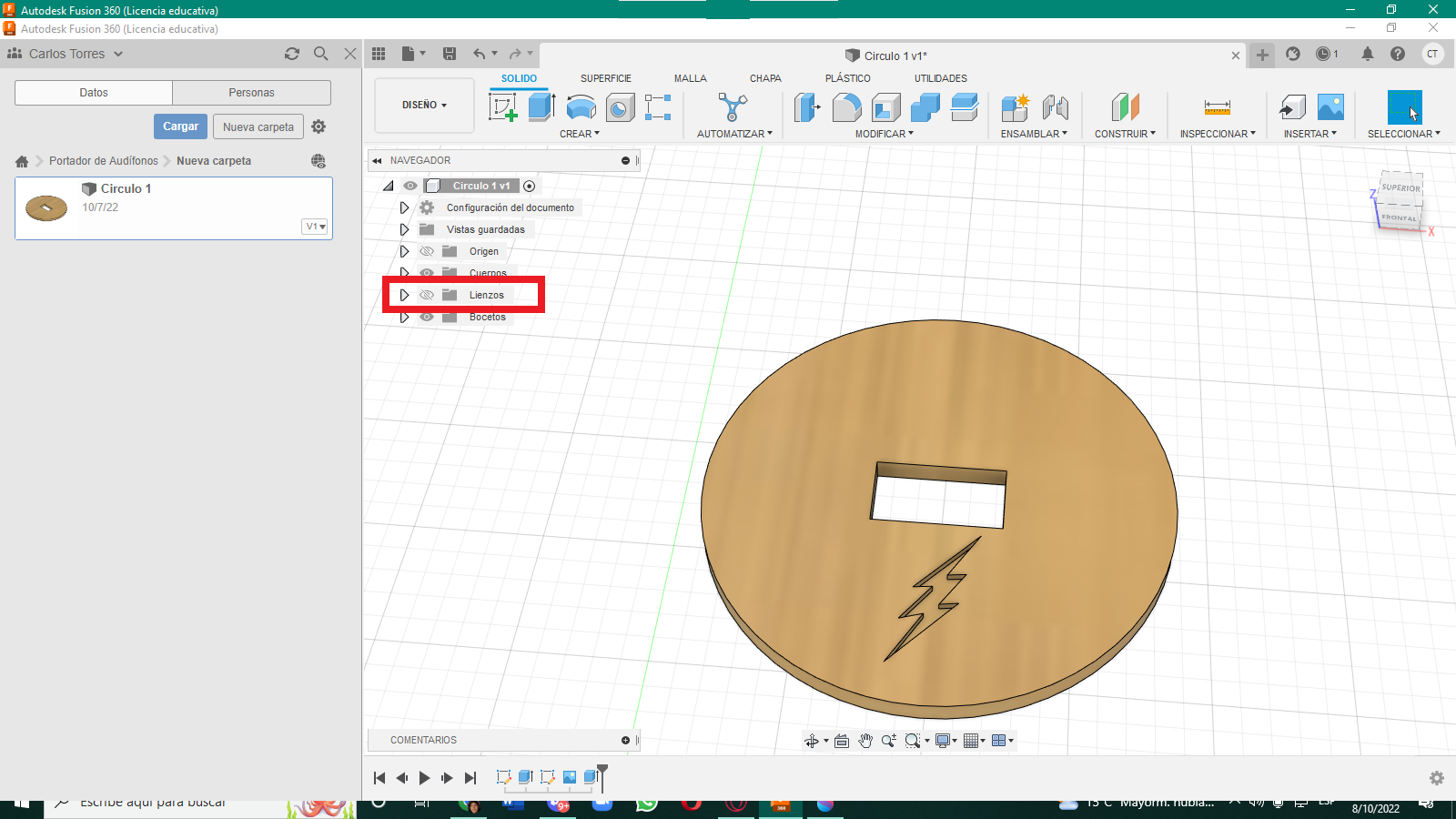Show the Origen folder
The height and width of the screenshot is (819, 1456).
(427, 251)
